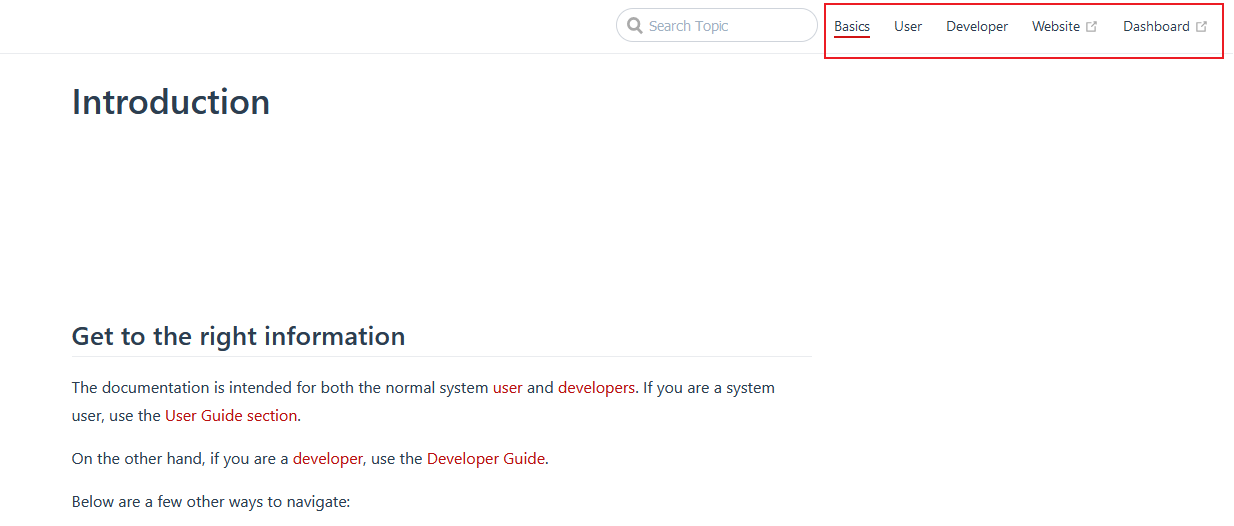Click the "Below are a few other ways" text

211,502
